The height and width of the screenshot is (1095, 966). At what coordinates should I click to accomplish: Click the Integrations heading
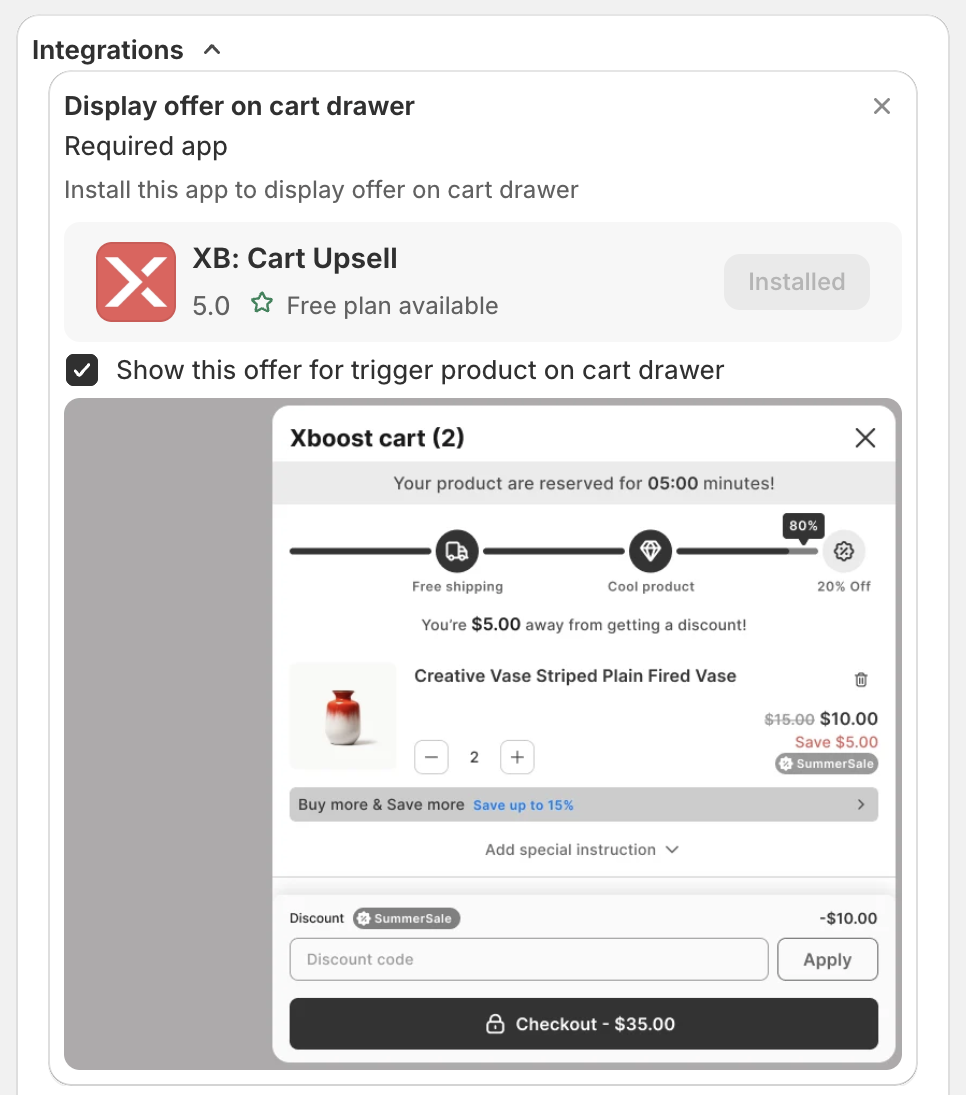coord(108,50)
